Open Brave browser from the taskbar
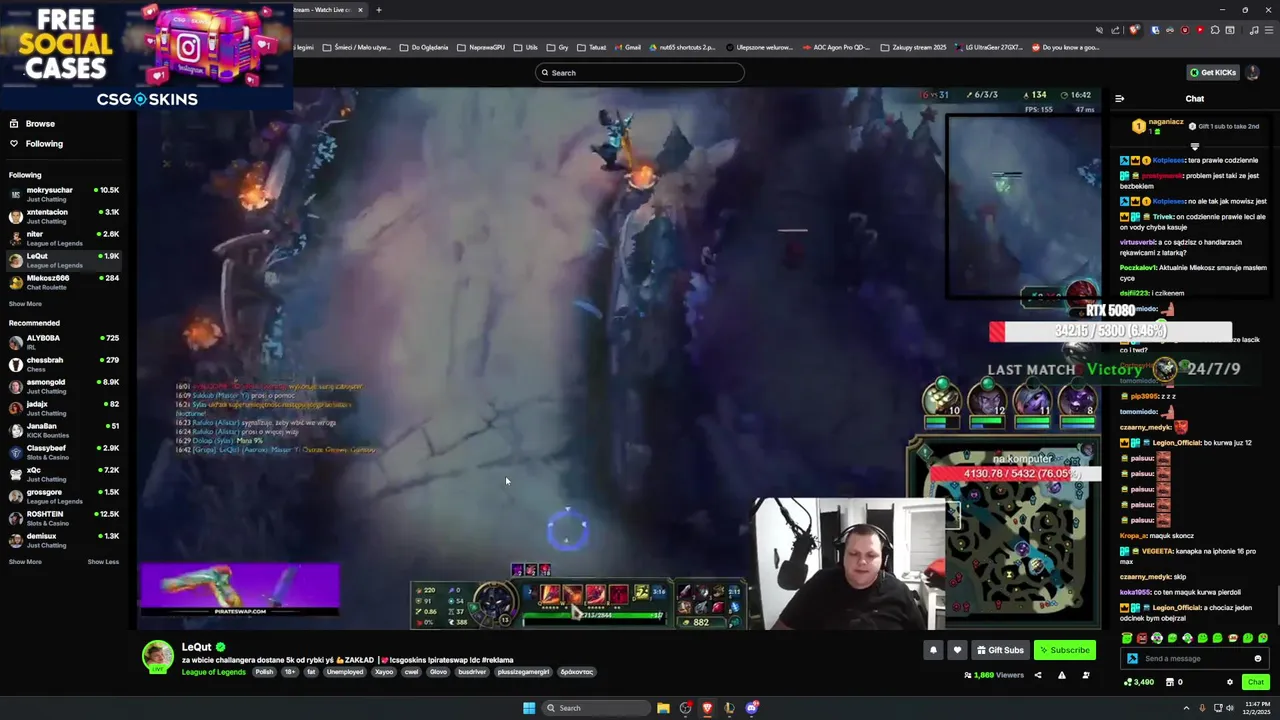This screenshot has height=720, width=1280. tap(707, 708)
